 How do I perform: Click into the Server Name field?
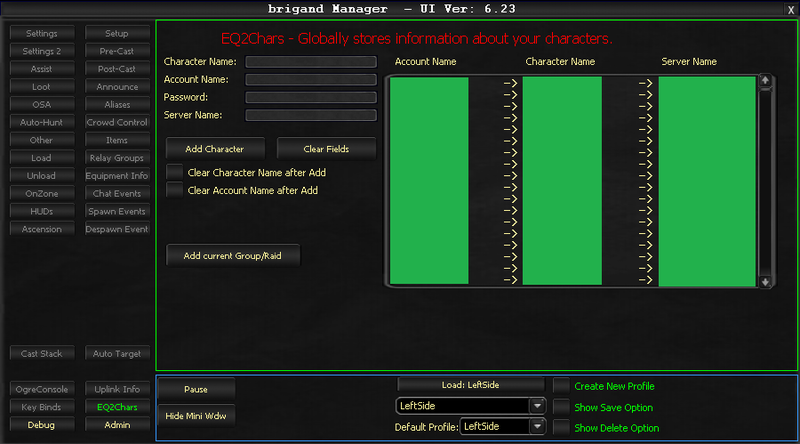pos(311,115)
